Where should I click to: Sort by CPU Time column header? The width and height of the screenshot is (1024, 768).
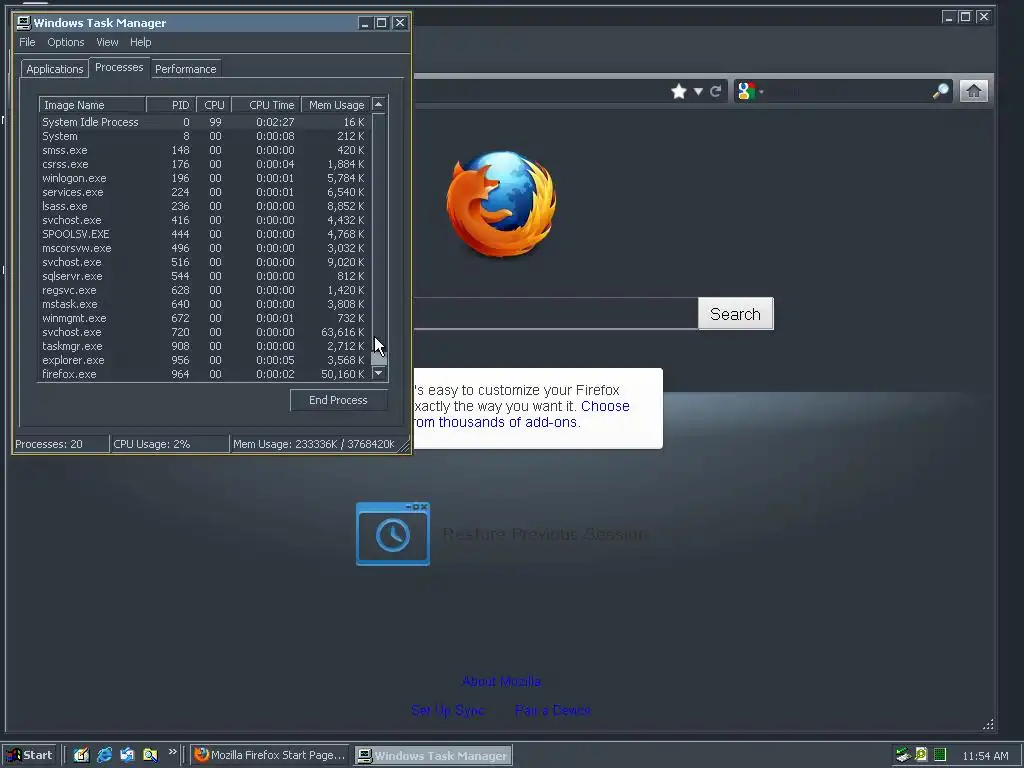[x=266, y=105]
